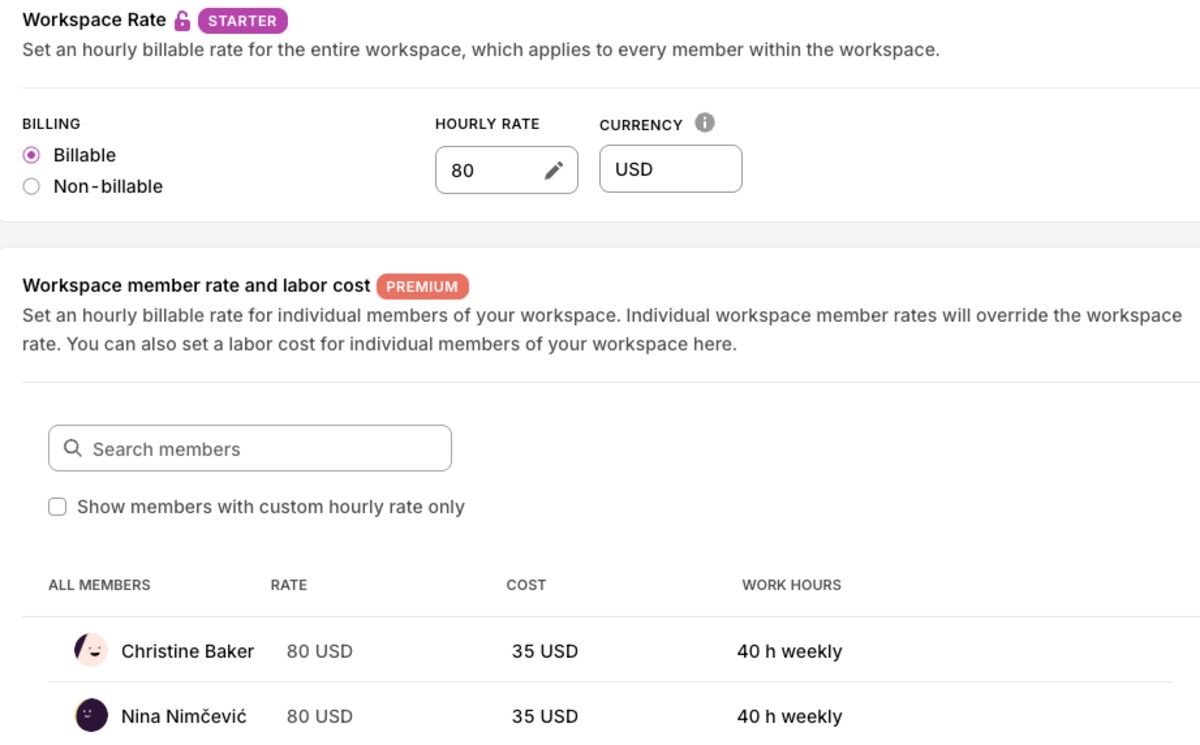Click Christine Baker's avatar
This screenshot has width=1200, height=745.
pos(91,650)
